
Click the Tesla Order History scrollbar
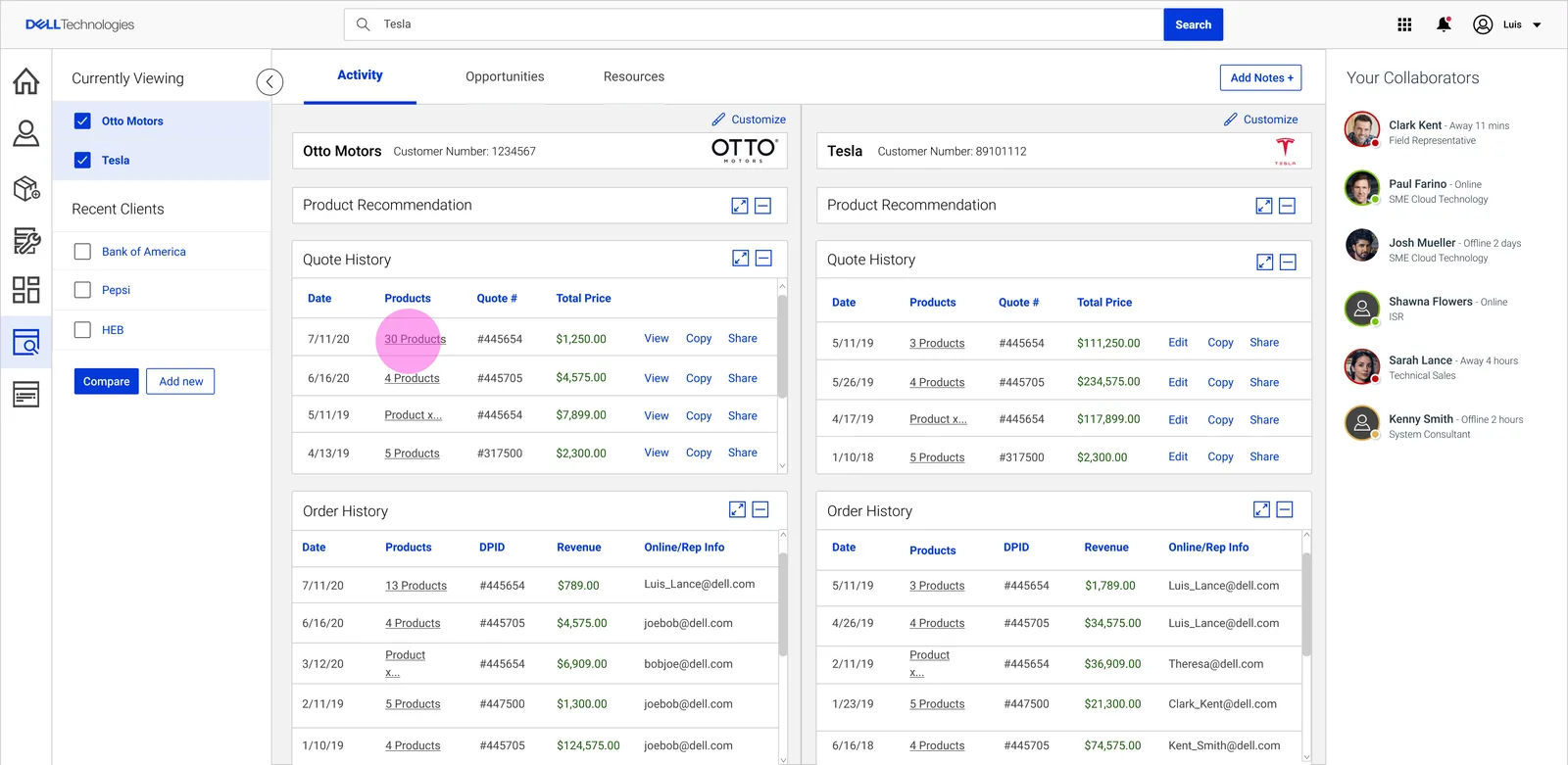coord(1306,603)
